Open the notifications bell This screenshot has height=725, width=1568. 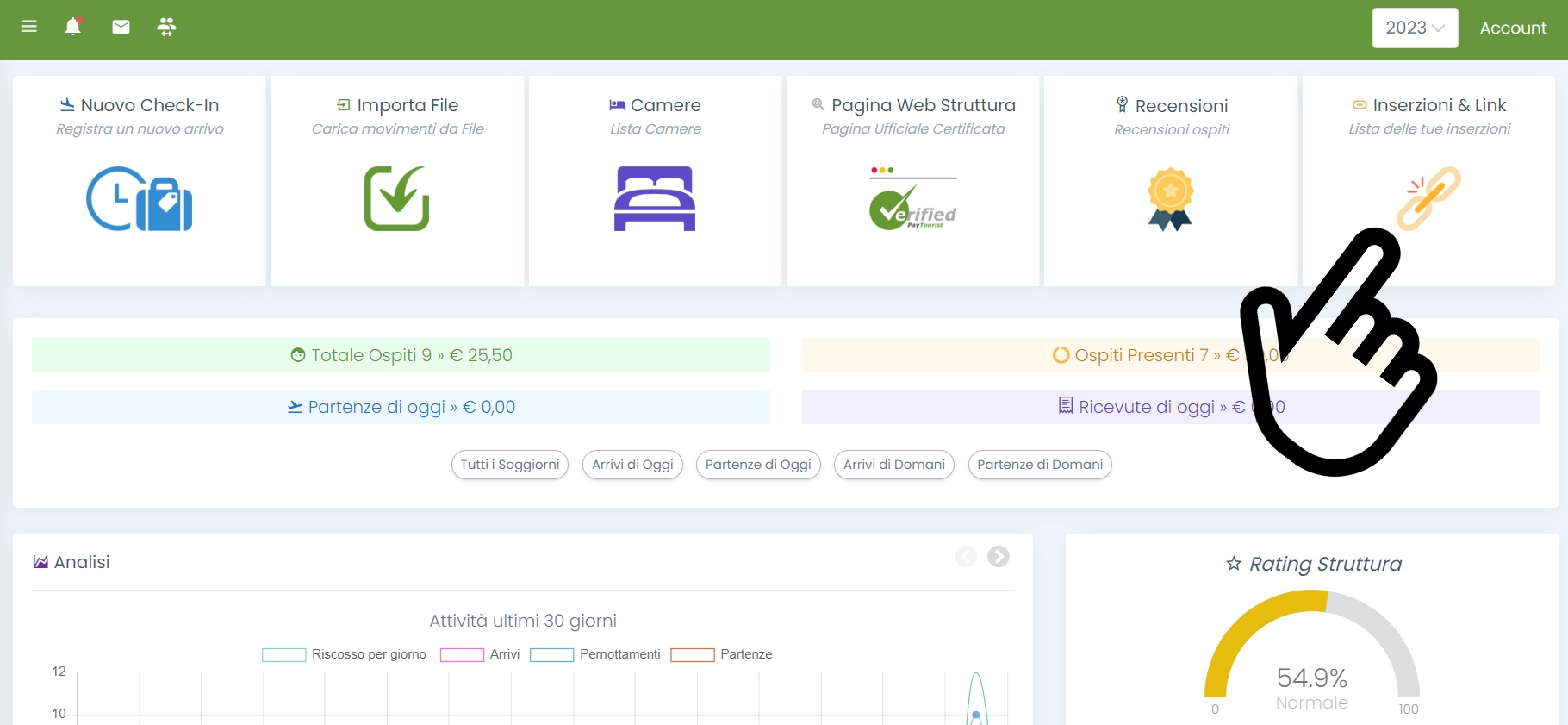click(x=73, y=27)
